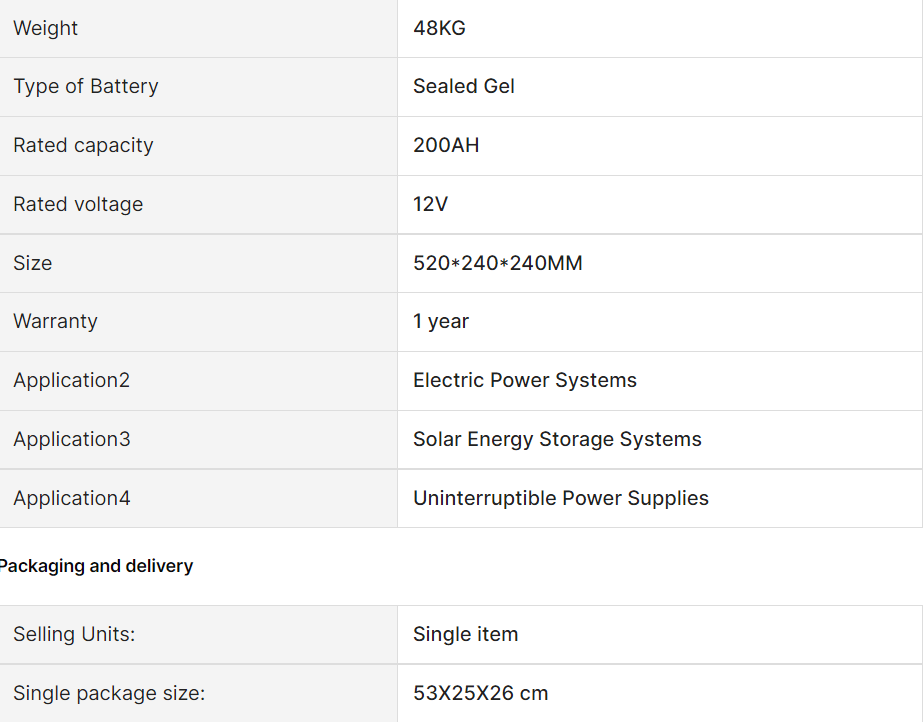Click the 53X25X26 cm package size
Screen dimensions: 924x722
(480, 693)
